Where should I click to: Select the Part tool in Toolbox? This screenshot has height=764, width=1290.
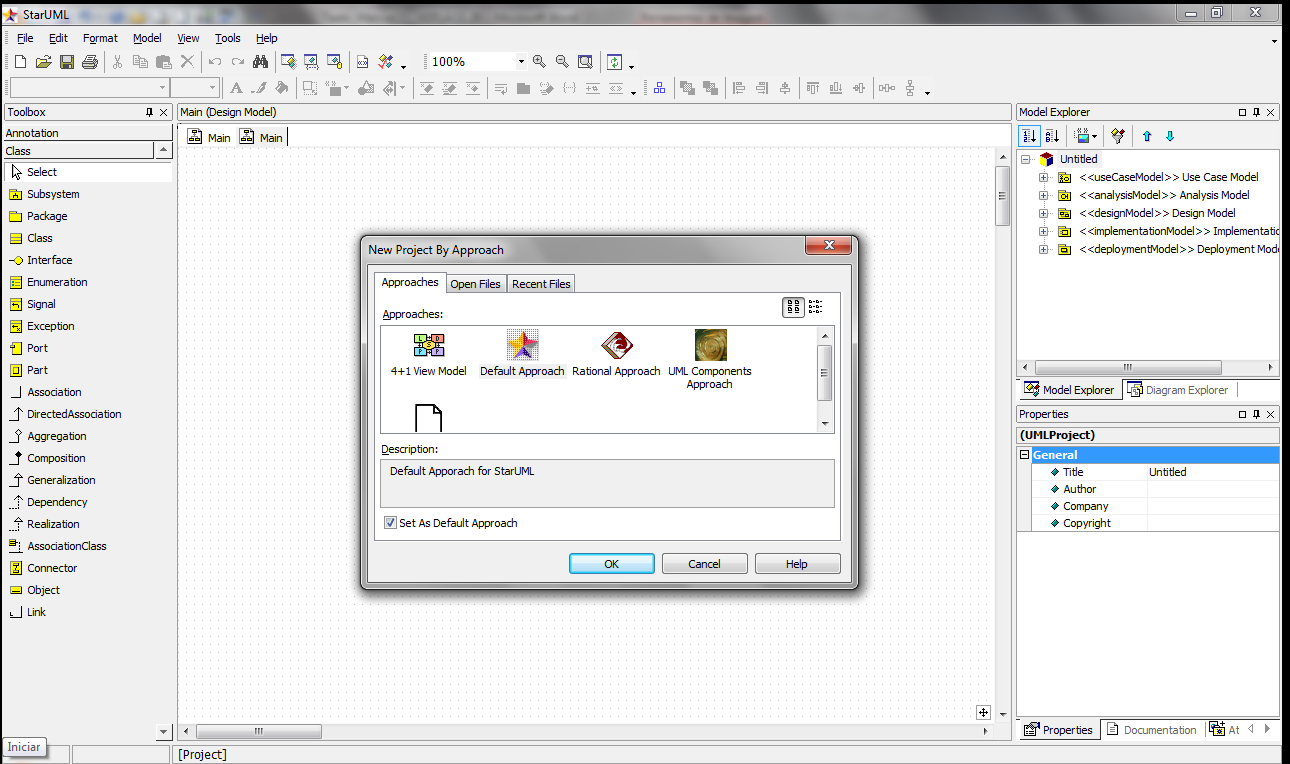(37, 370)
